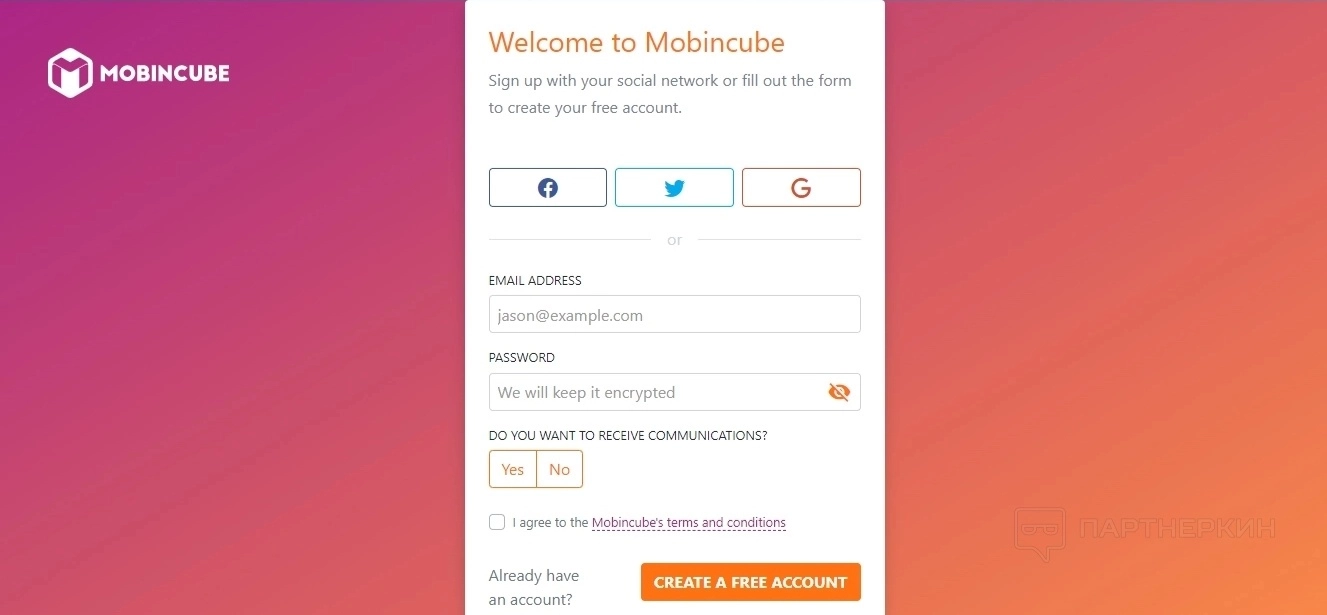
Task: Toggle password visibility eye icon
Action: [x=839, y=392]
